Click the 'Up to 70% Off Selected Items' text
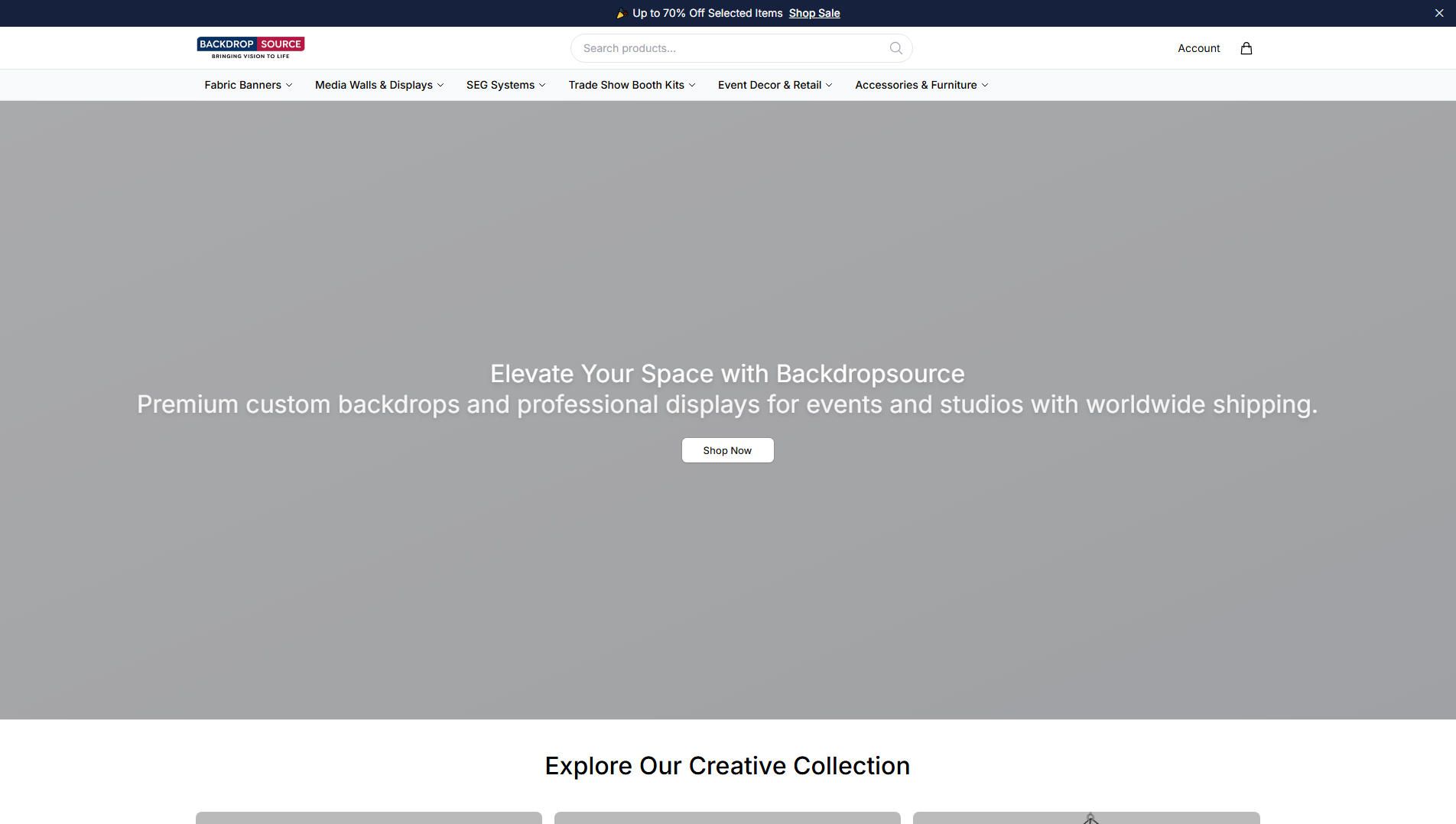Image resolution: width=1456 pixels, height=824 pixels. [x=707, y=13]
